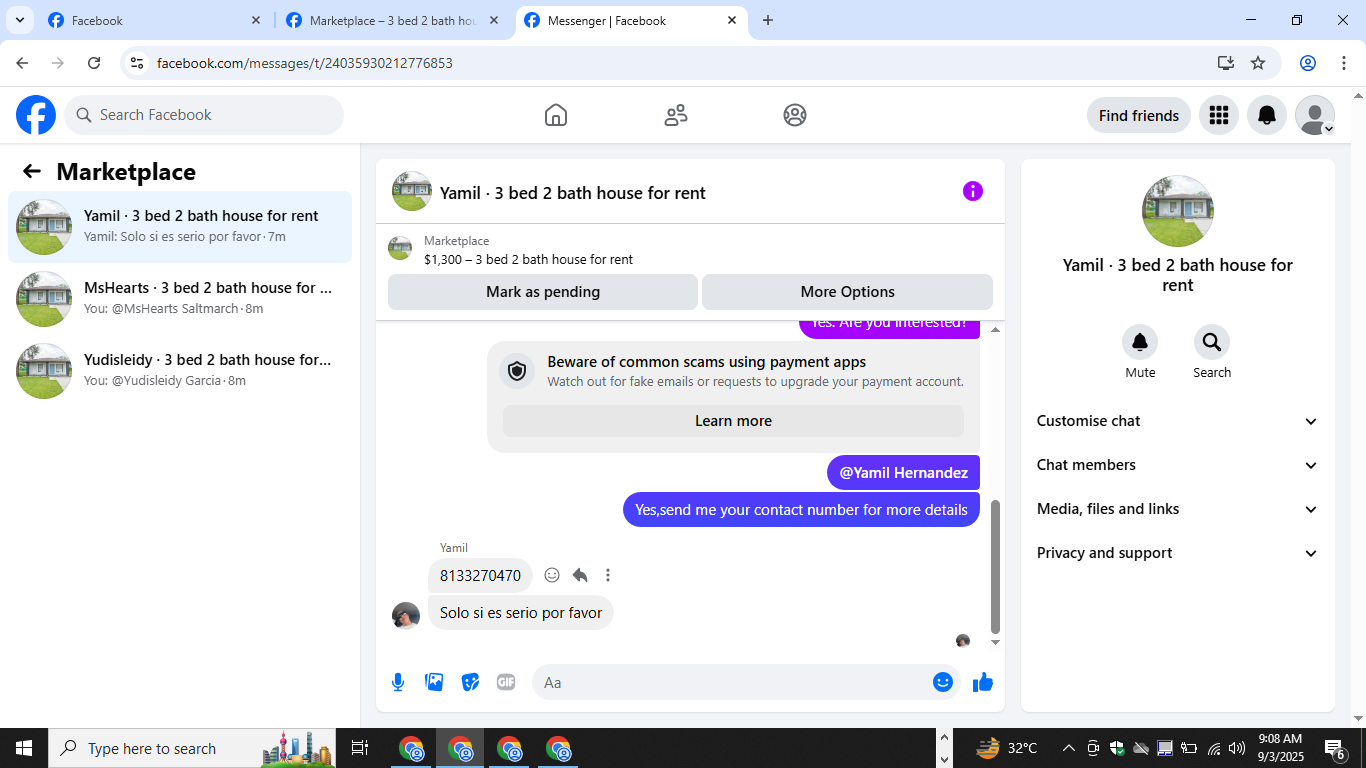Open a new browser tab
Viewport: 1366px width, 768px height.
(768, 20)
